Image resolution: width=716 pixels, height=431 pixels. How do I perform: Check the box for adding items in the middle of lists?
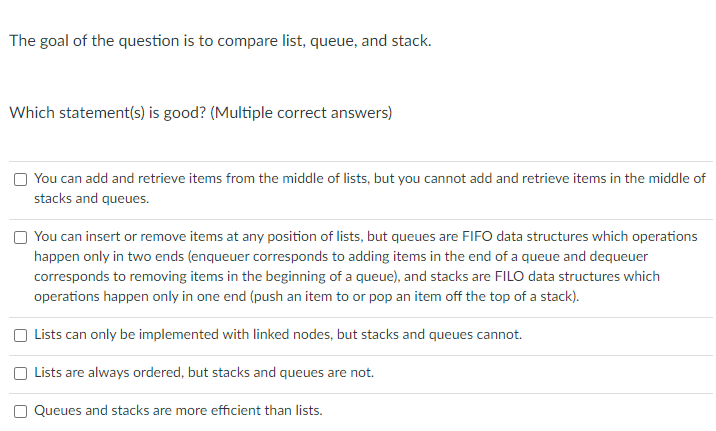click(20, 179)
